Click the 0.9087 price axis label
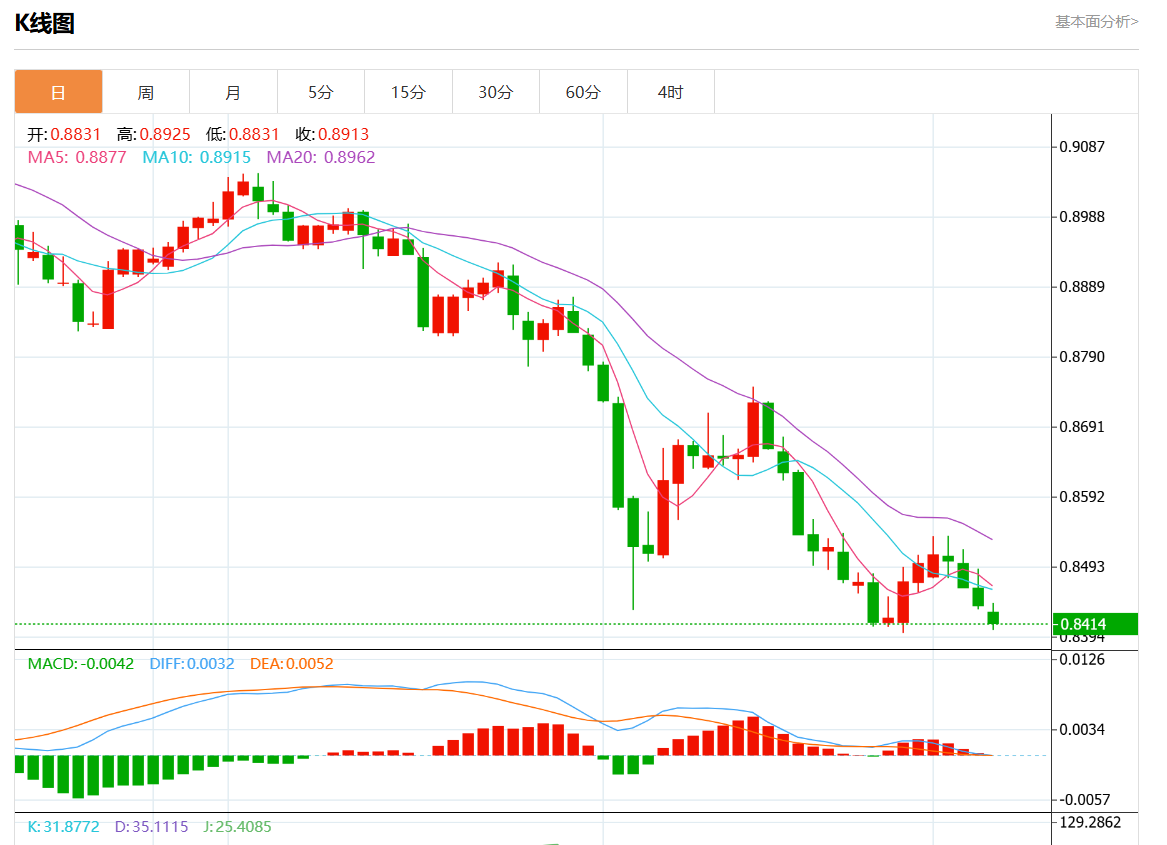Screen dimensions: 1167x845 click(x=1083, y=147)
